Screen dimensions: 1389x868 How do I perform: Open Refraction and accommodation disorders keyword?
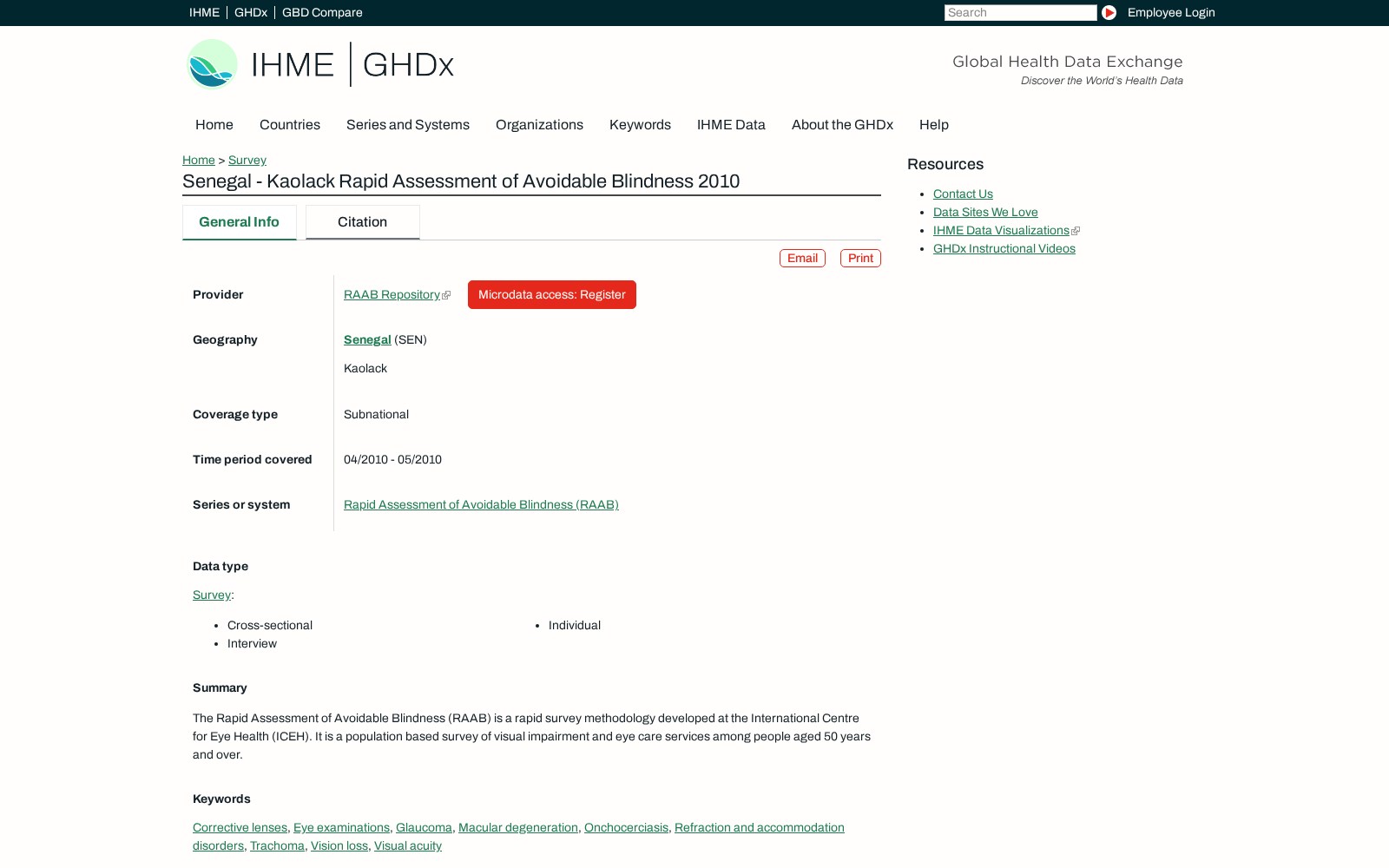pos(759,828)
